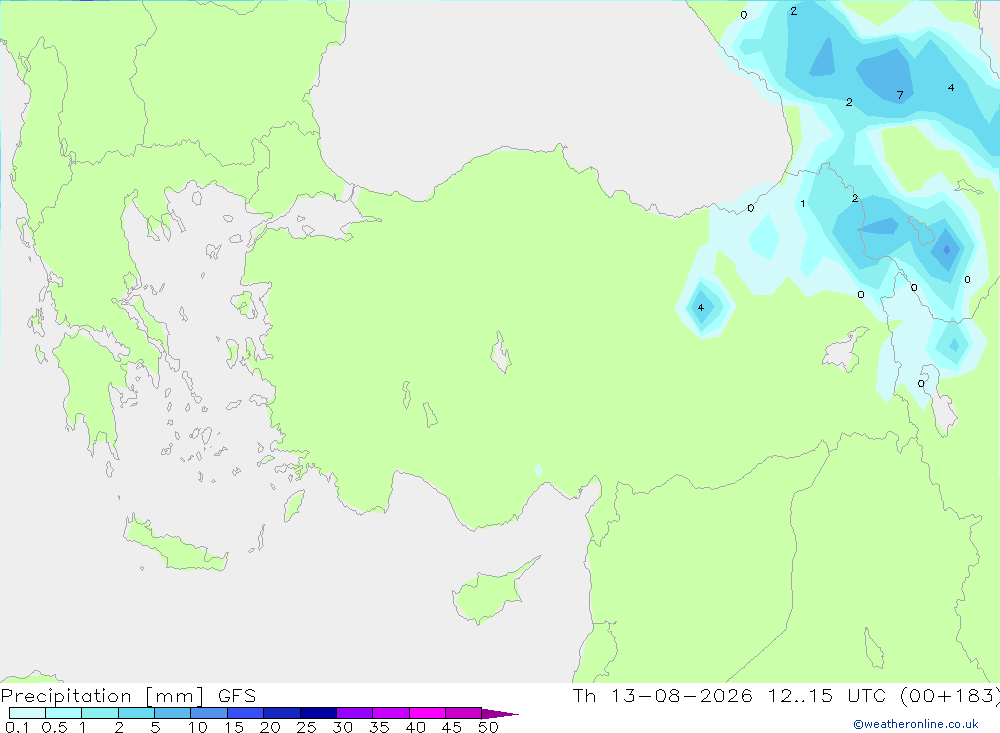
Task: Click the forecast timestamp 'Th 13-08-2026 12..15 UTC'
Action: (732, 695)
